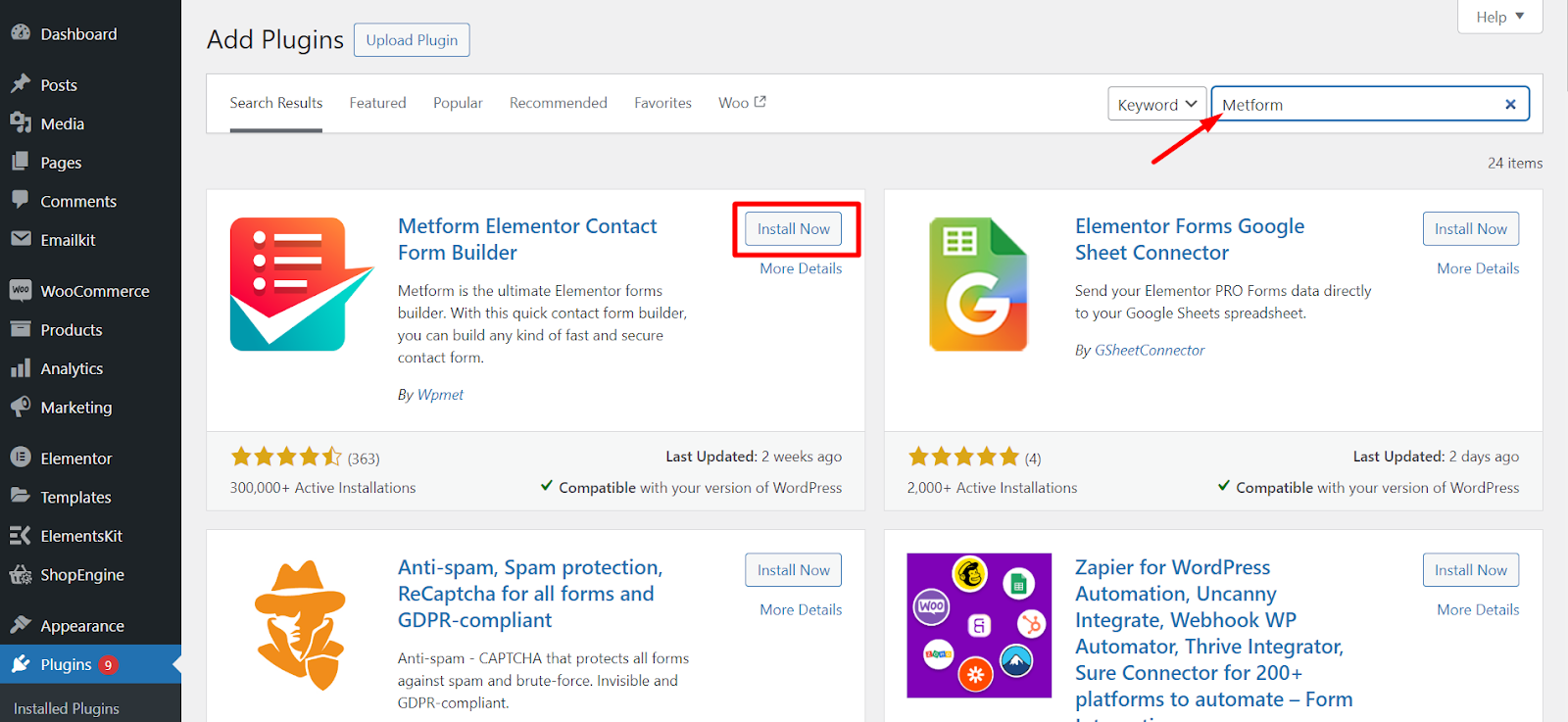Click the Google Sheet Connector star rating
Image resolution: width=1568 pixels, height=722 pixels.
(964, 457)
